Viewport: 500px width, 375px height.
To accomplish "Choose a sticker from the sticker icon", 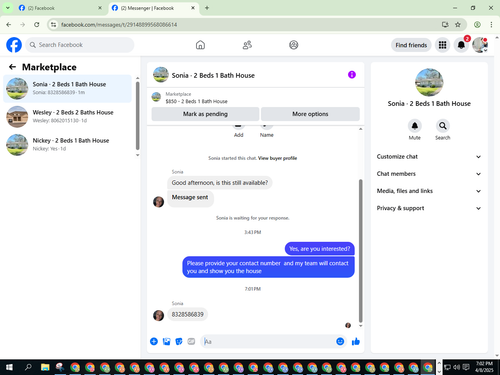I will point(179,341).
